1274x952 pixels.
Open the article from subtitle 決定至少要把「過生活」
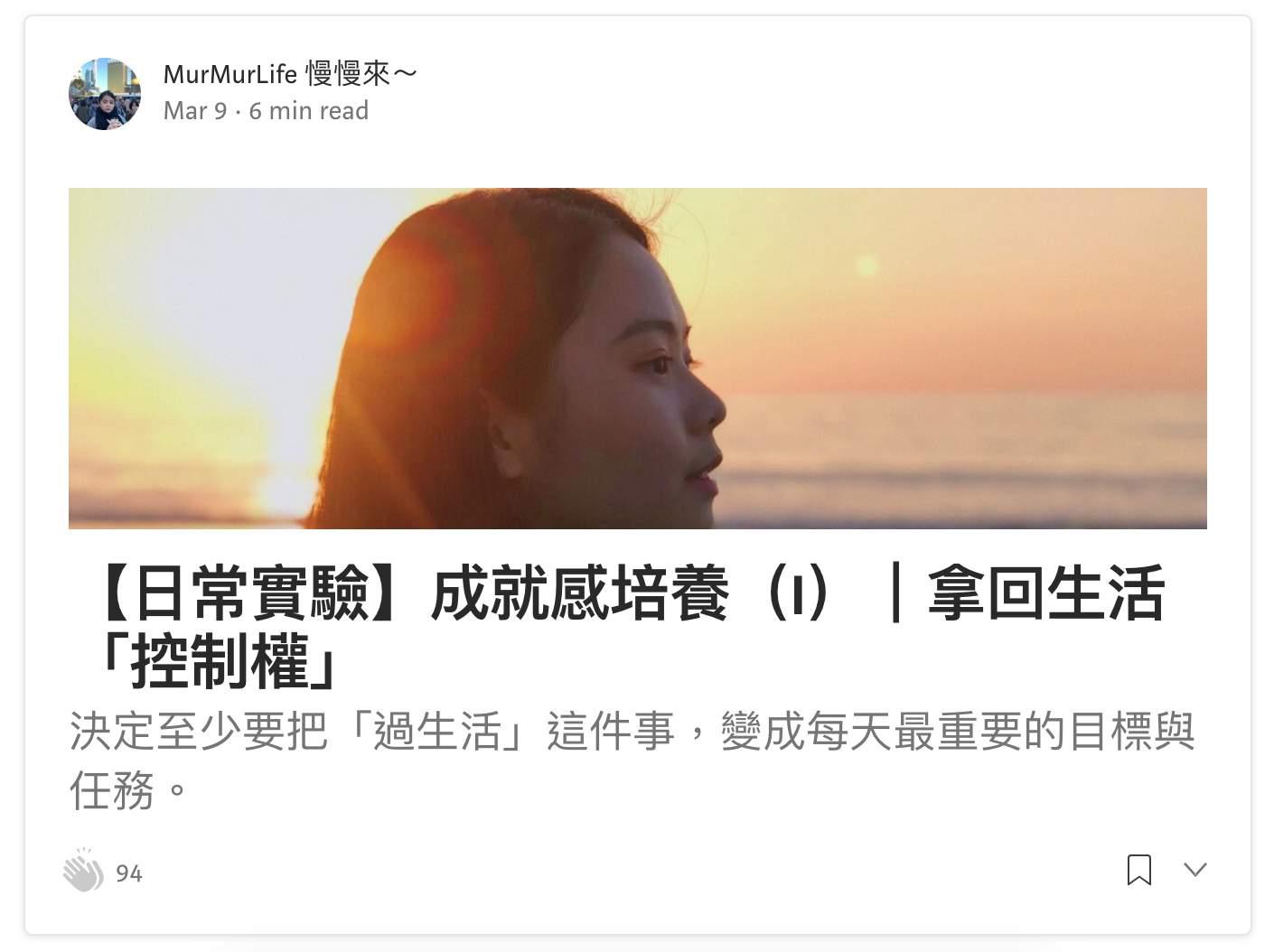(x=307, y=732)
